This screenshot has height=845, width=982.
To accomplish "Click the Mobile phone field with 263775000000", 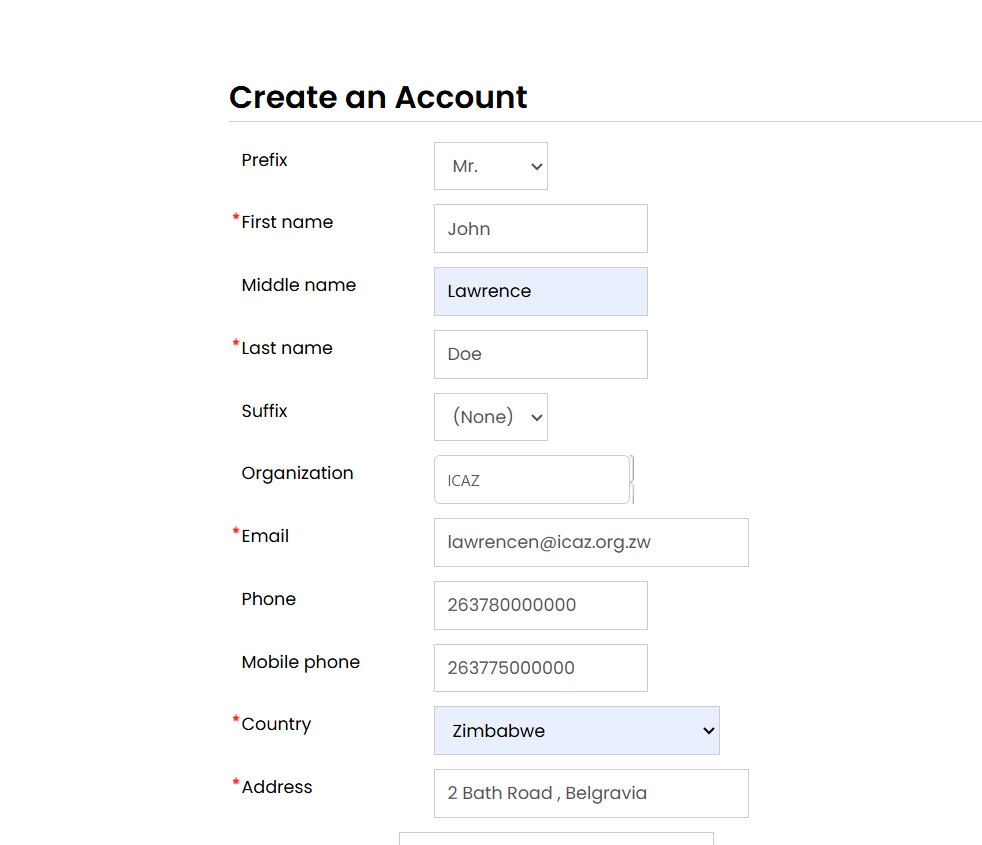I will [540, 668].
